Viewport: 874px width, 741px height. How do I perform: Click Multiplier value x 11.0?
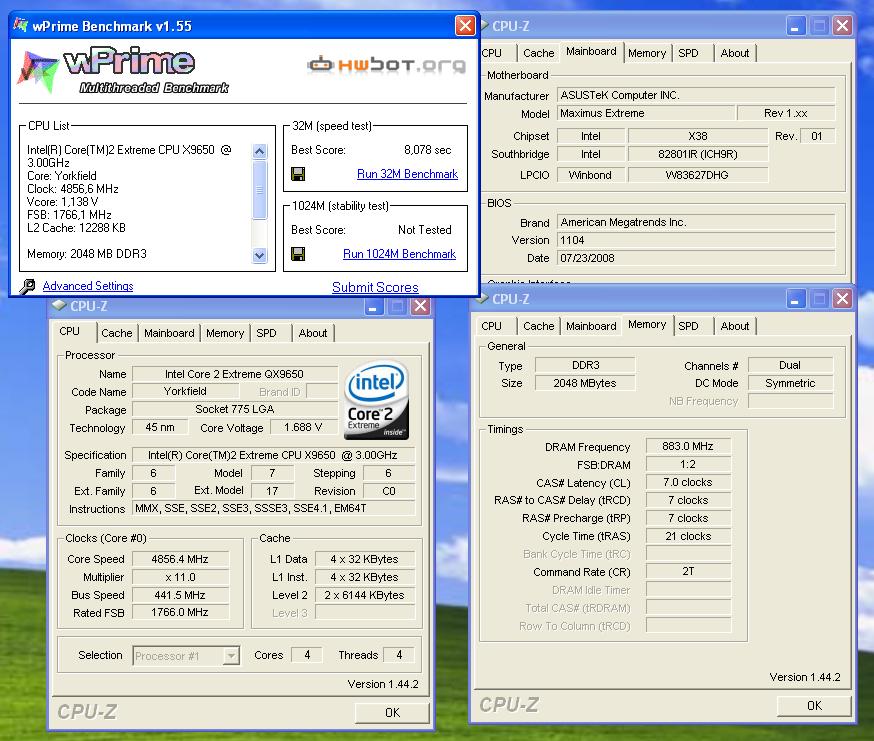click(180, 577)
